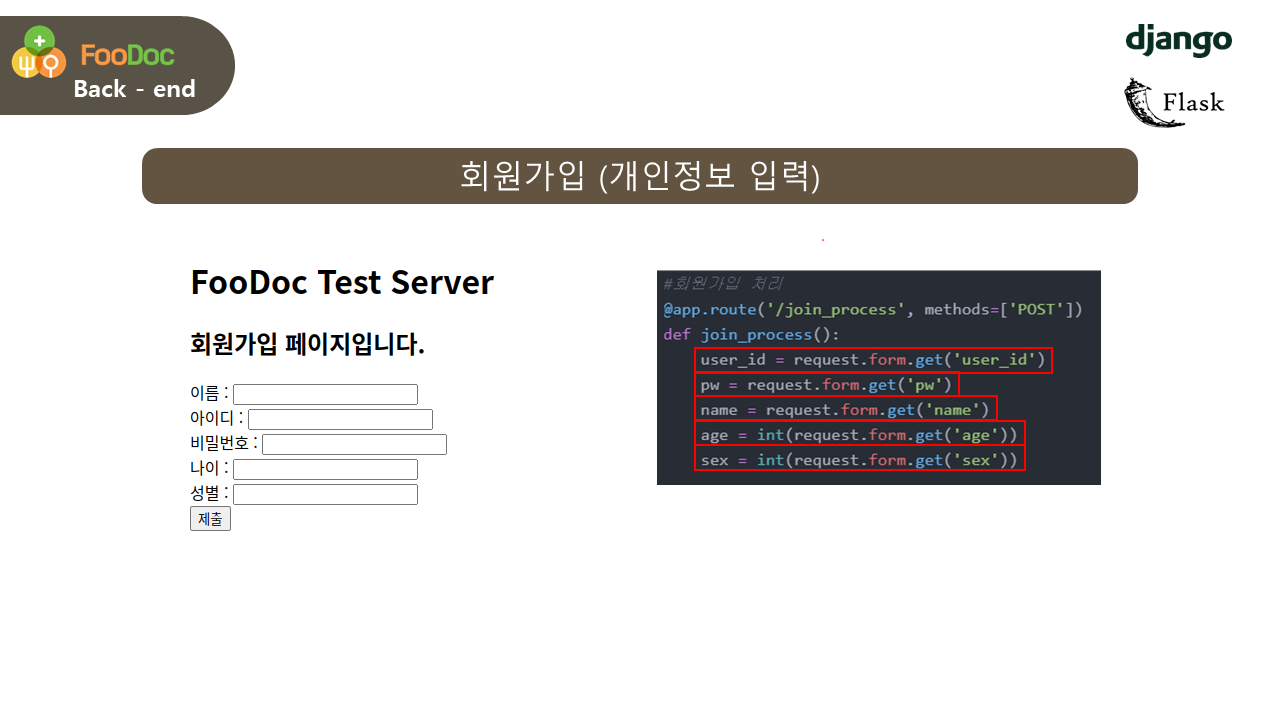Click the @app.route '/join_process' code line
The width and height of the screenshot is (1280, 720).
[873, 309]
